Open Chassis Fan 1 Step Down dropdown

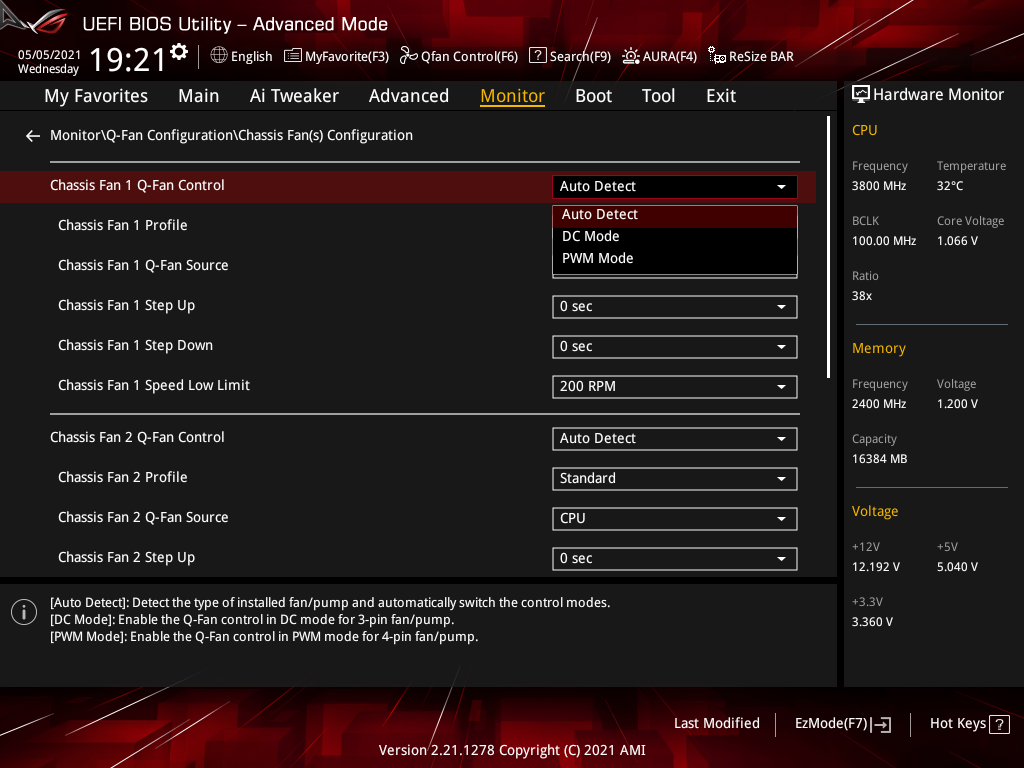point(675,347)
